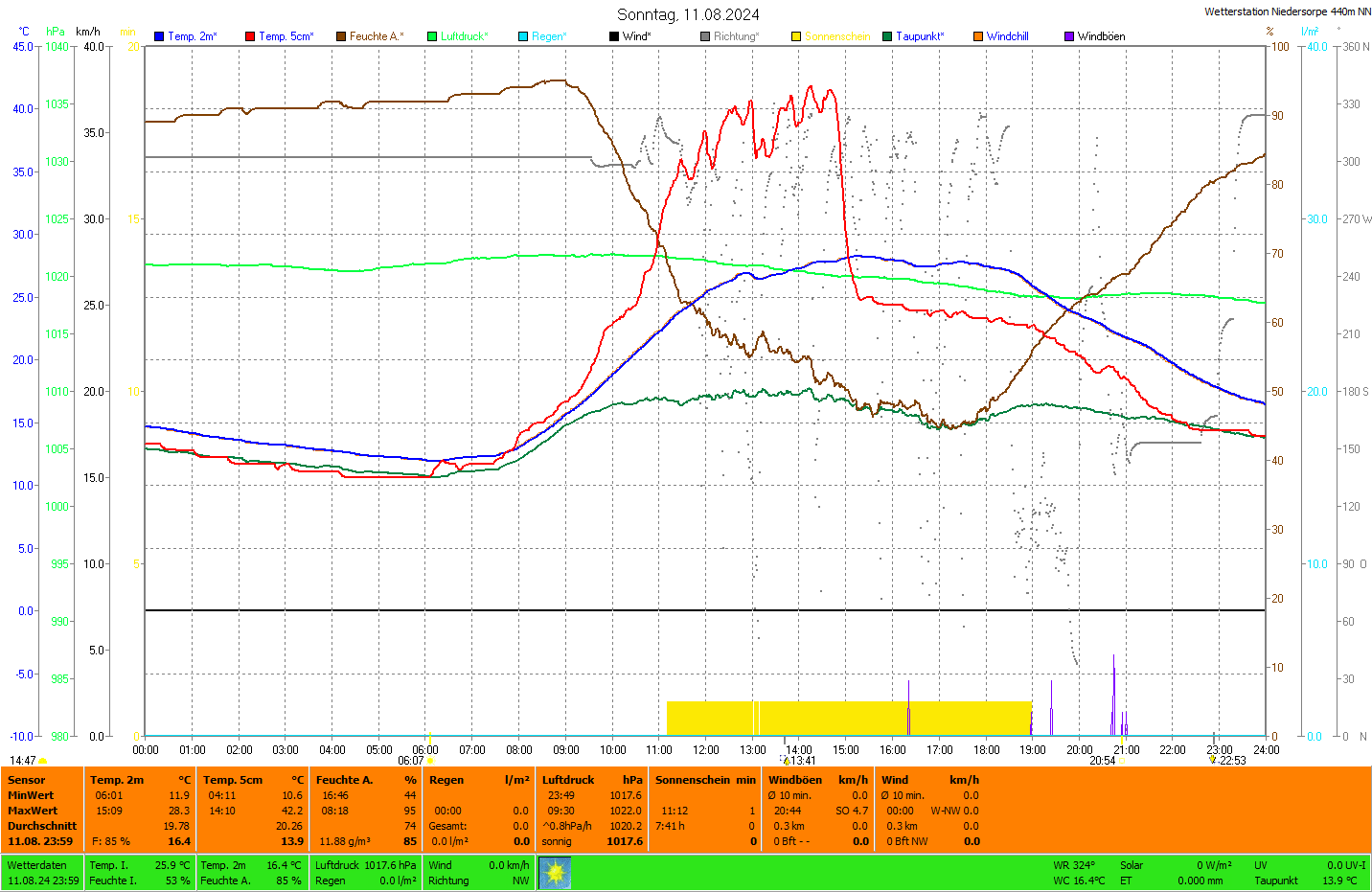Click the sun icon next to 14:47
The width and height of the screenshot is (1372, 892).
[42, 762]
